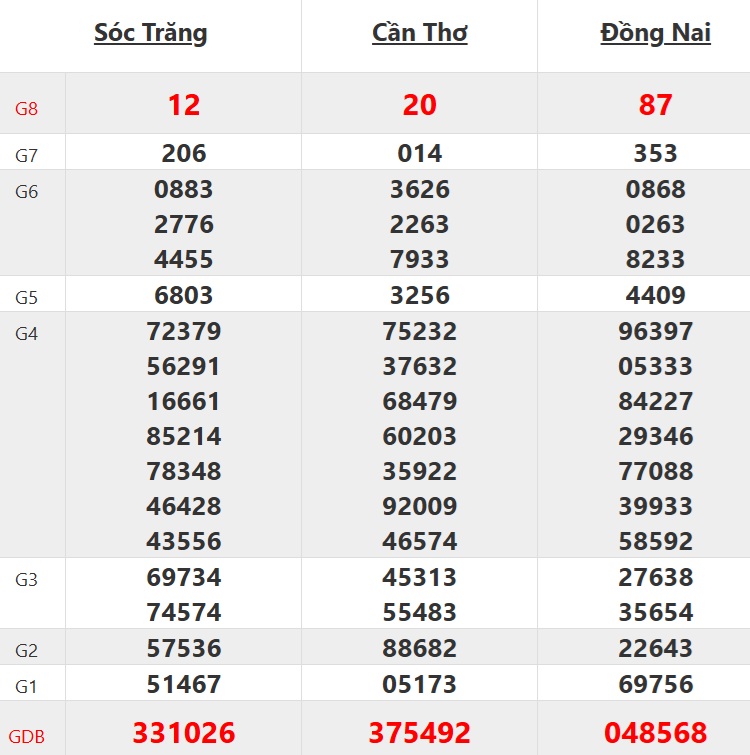
Task: Click the Đồng Nai header link
Action: [656, 33]
